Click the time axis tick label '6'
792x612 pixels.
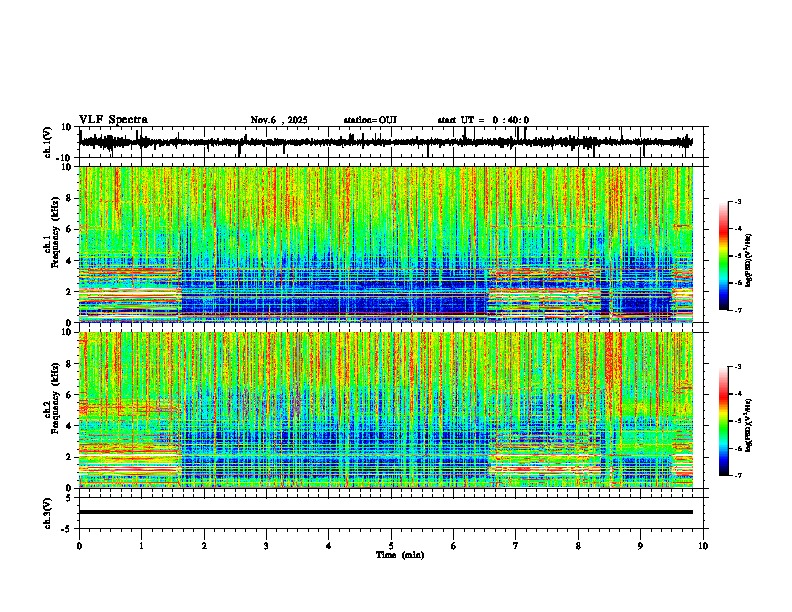(454, 546)
